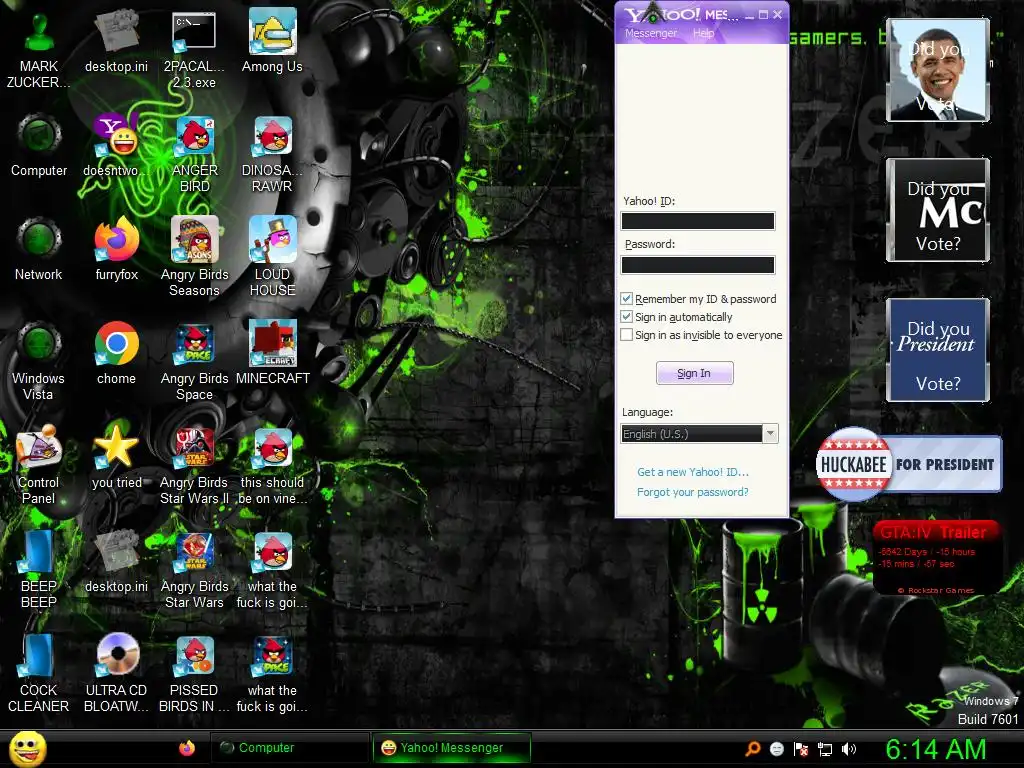Select the first desktop.ini file in top row
Screen dimensions: 1024x768
pyautogui.click(x=116, y=41)
